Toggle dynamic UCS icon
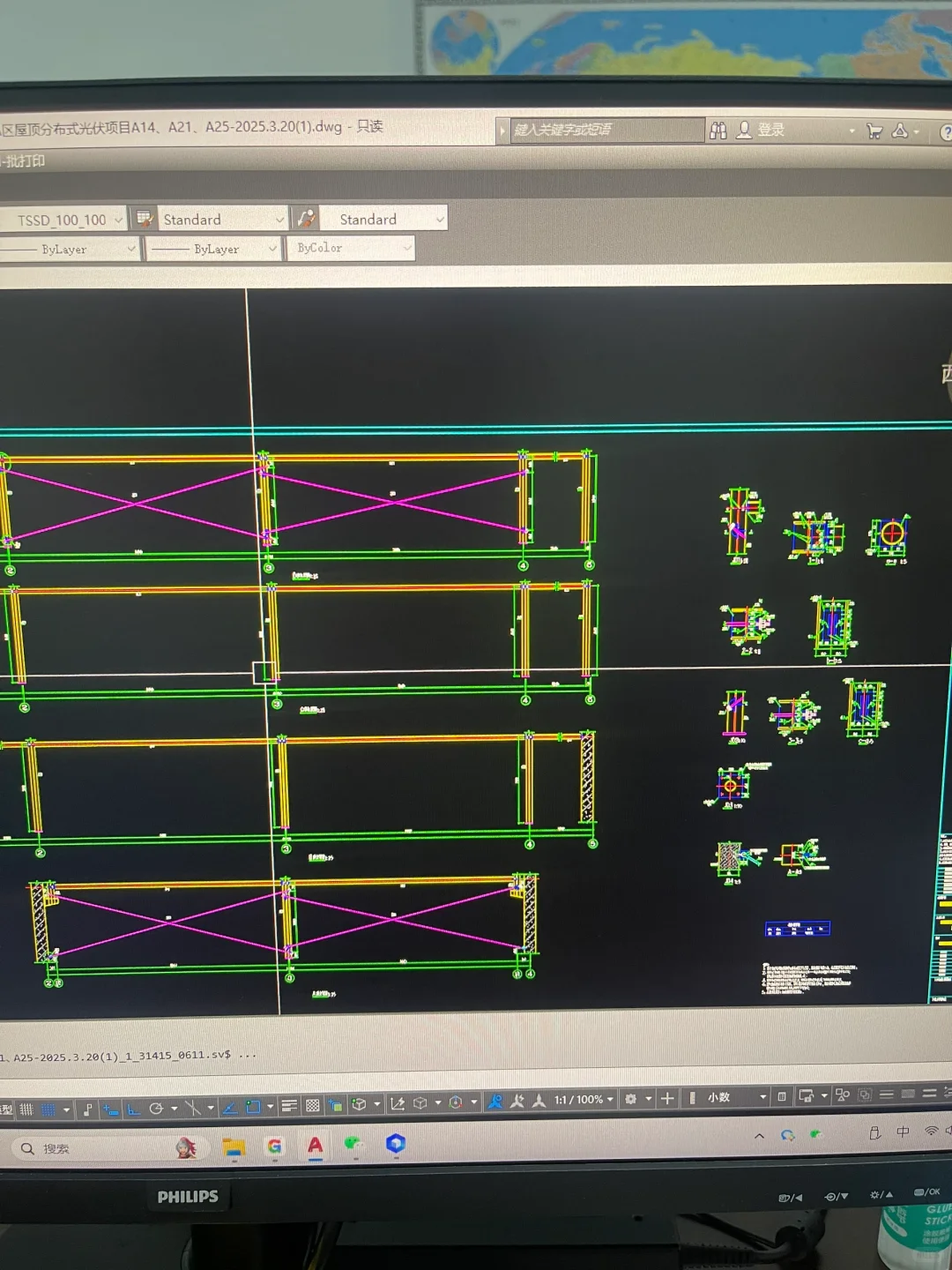Viewport: 952px width, 1270px height. coord(398,1103)
